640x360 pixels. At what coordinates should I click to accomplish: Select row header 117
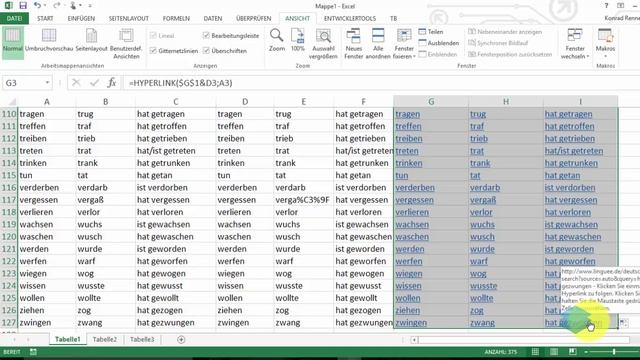coord(9,200)
